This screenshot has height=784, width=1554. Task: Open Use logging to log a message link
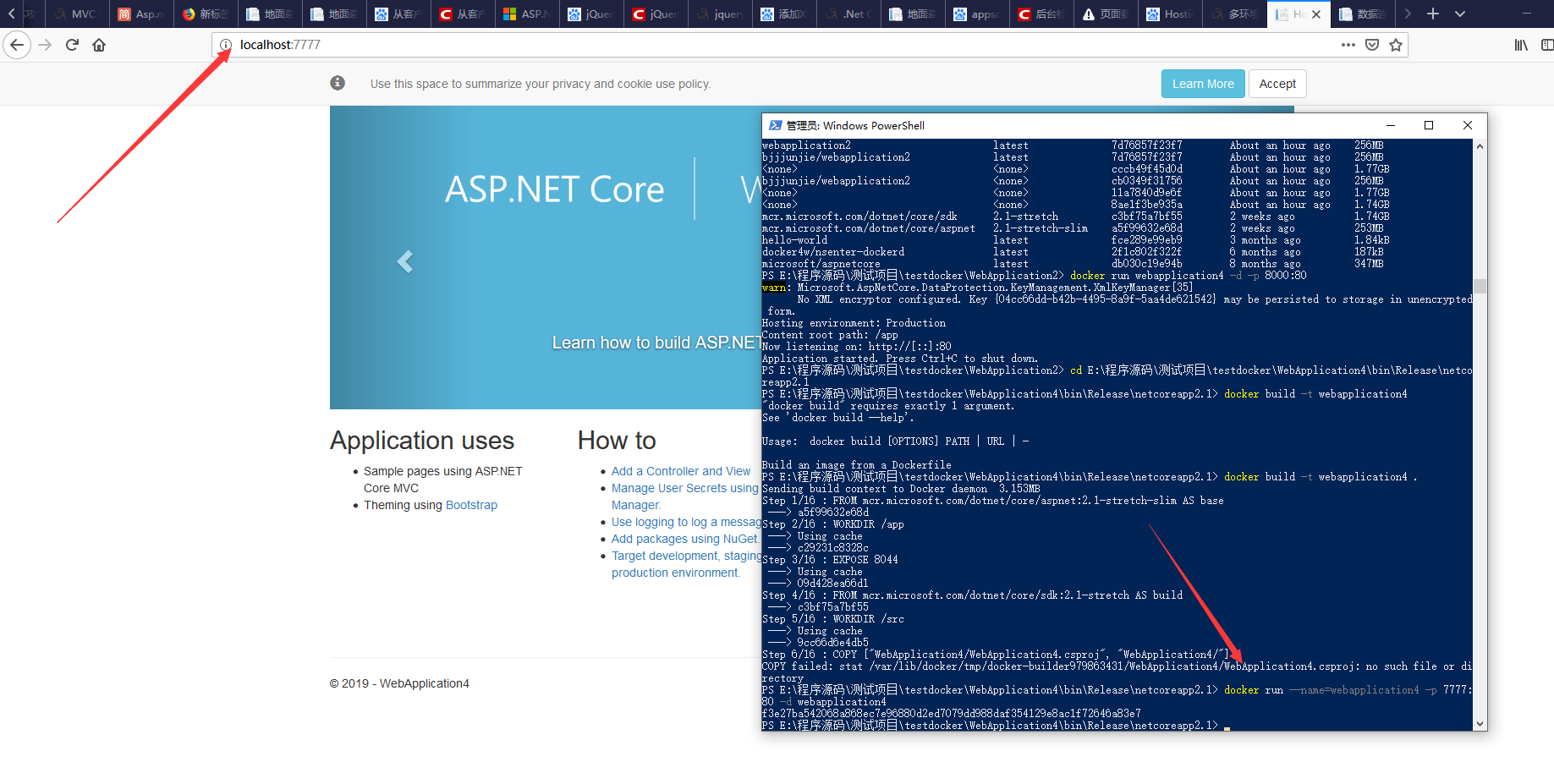point(686,522)
